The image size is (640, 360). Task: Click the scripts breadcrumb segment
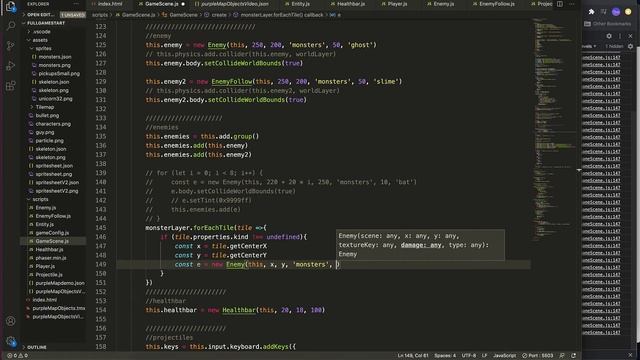[x=100, y=15]
